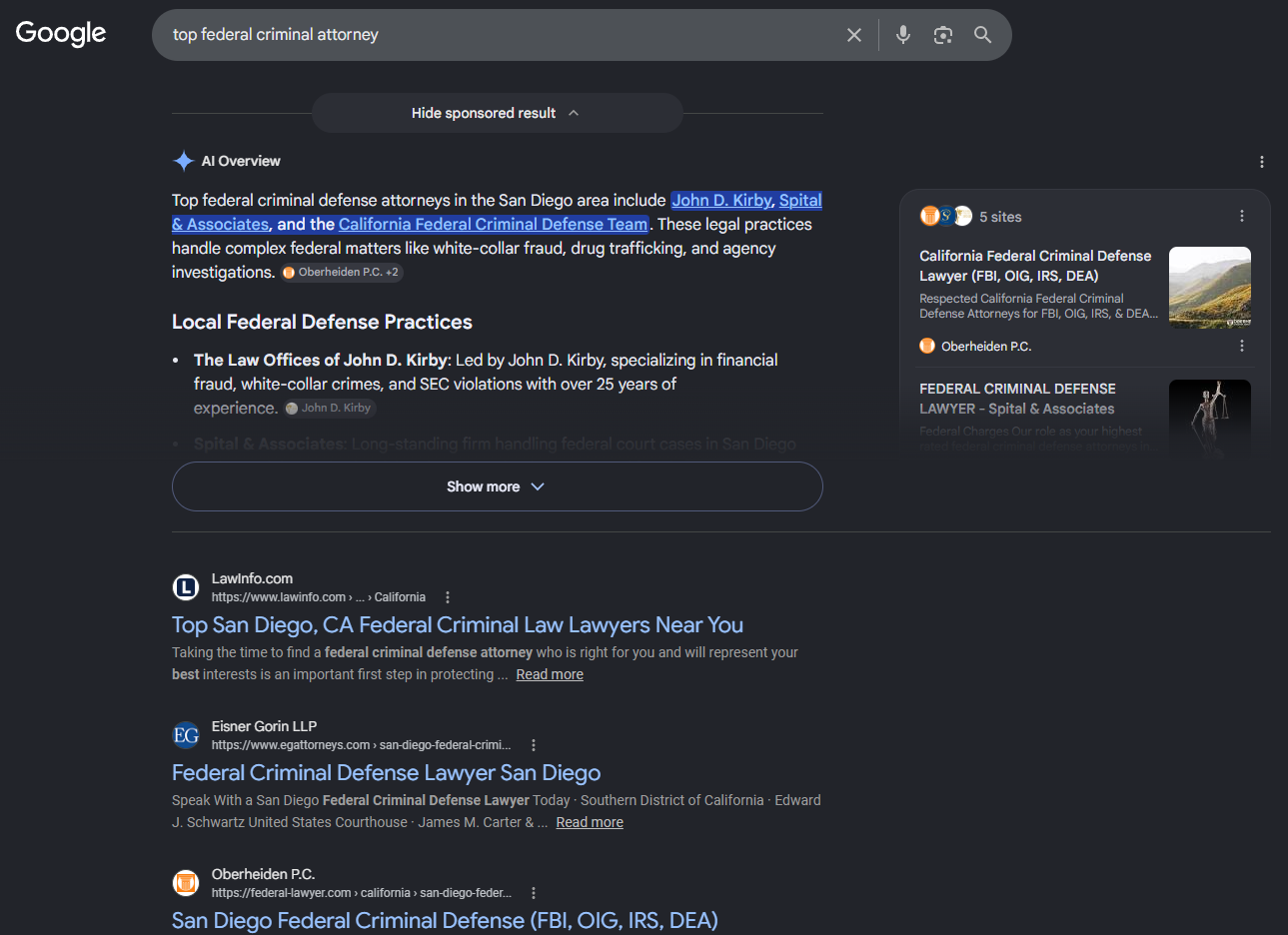1288x935 pixels.
Task: Open Oberheiden P.C. card options menu
Action: 1242,346
